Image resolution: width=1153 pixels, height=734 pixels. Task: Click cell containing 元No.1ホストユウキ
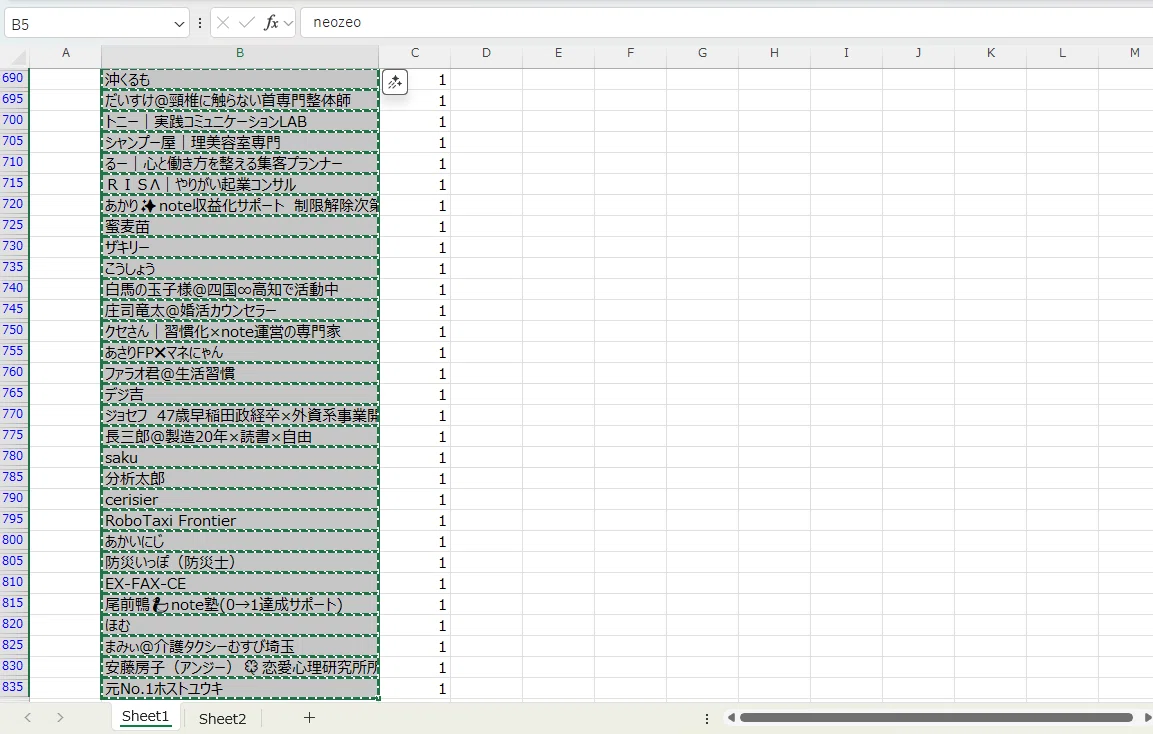point(240,689)
